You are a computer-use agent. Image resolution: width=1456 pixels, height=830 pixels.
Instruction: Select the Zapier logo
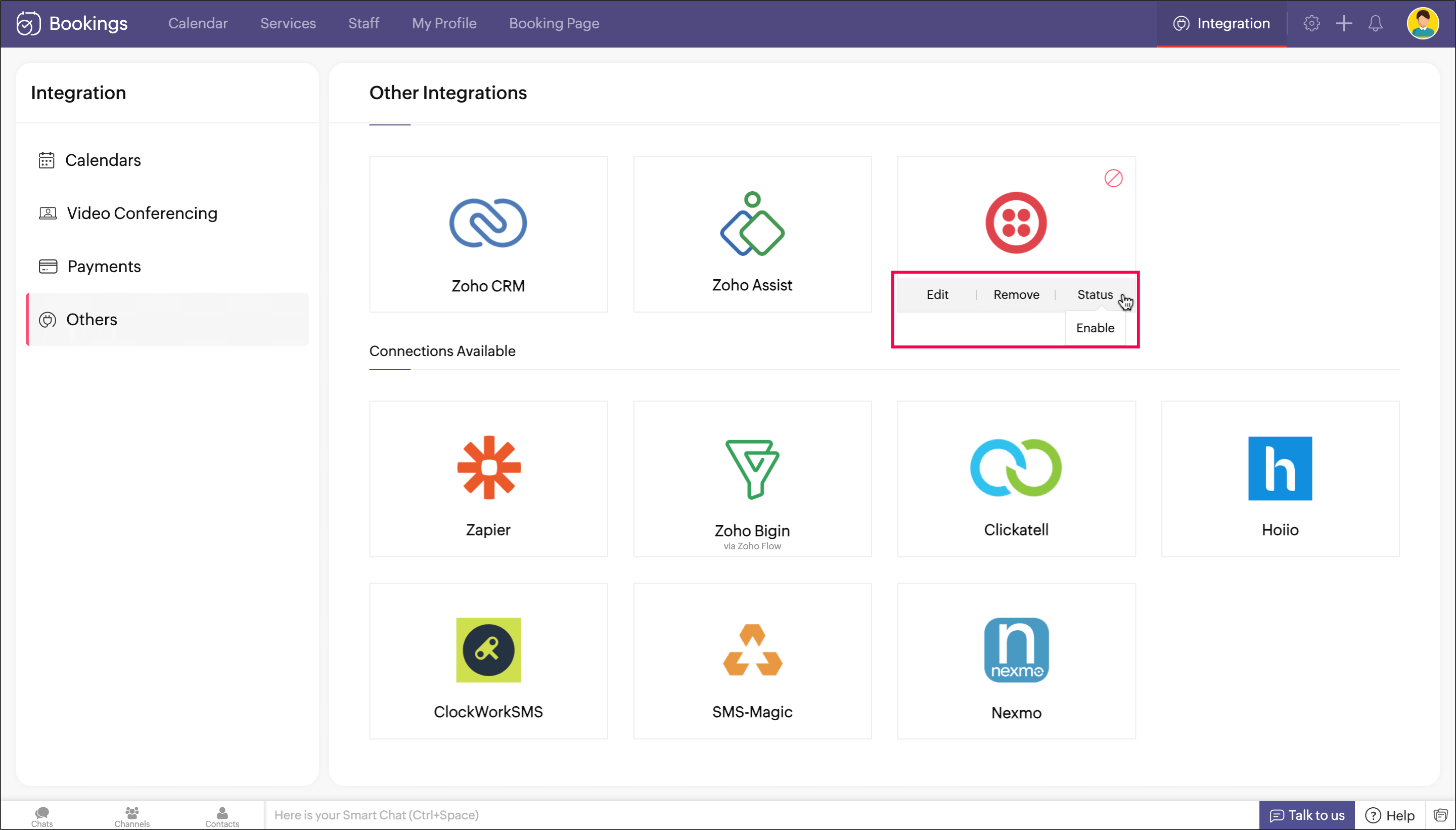click(488, 467)
